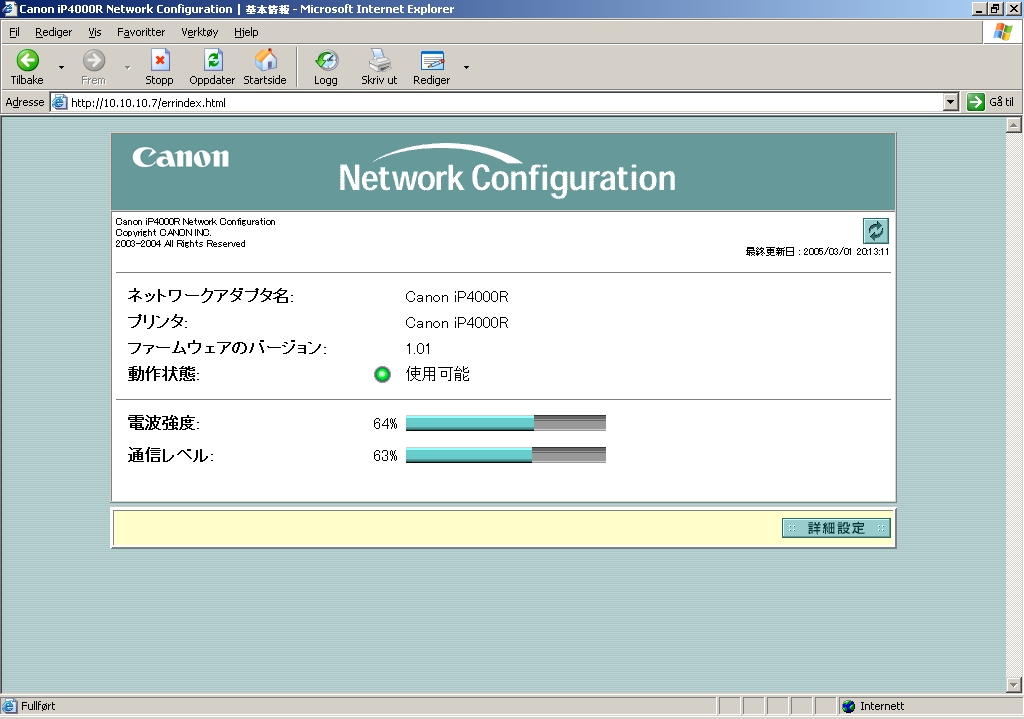Image resolution: width=1024 pixels, height=719 pixels.
Task: Click the 最終更新日 timestamp text
Action: point(817,251)
